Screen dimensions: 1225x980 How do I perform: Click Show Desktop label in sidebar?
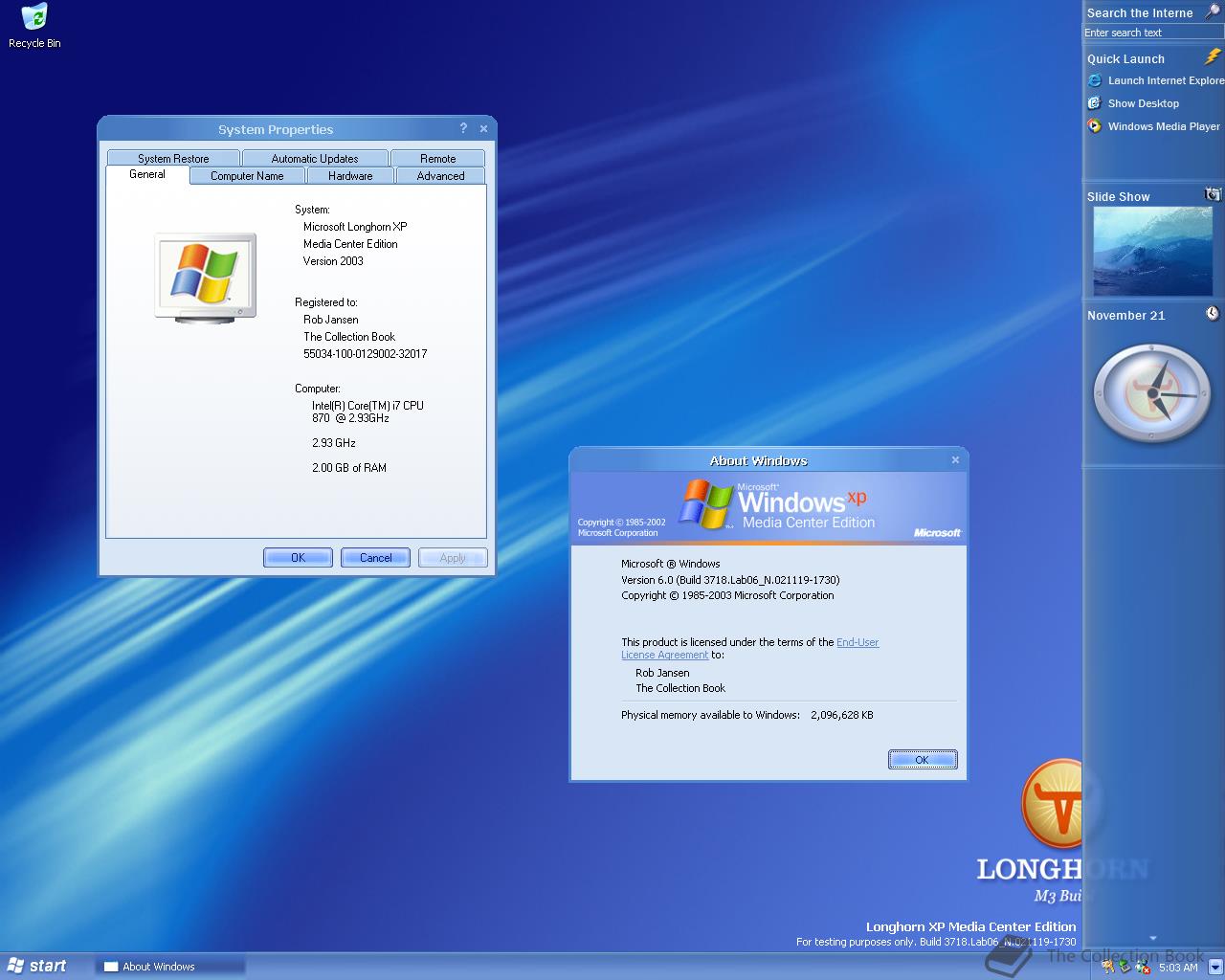1144,103
